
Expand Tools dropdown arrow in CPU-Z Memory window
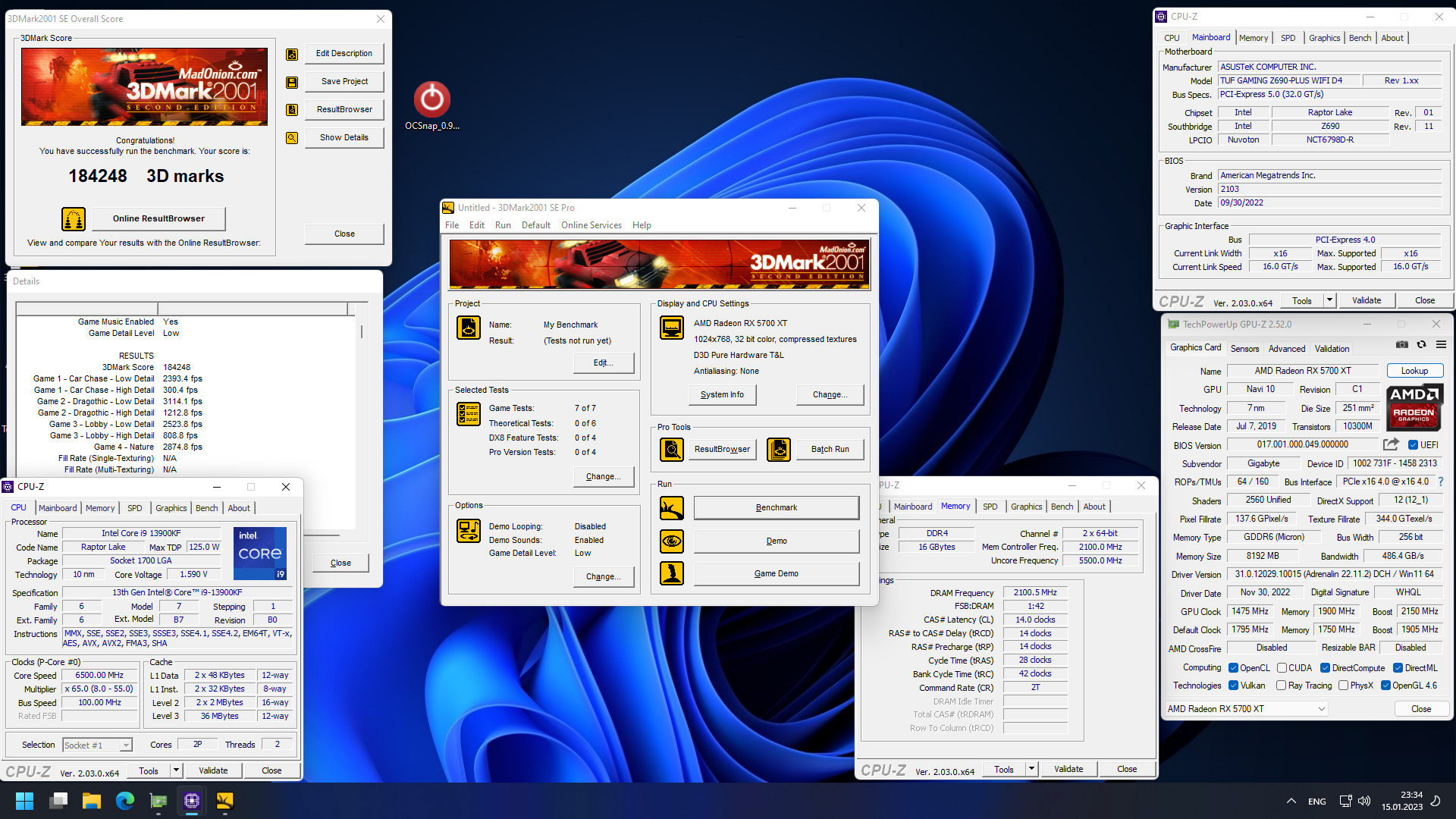click(x=1031, y=769)
